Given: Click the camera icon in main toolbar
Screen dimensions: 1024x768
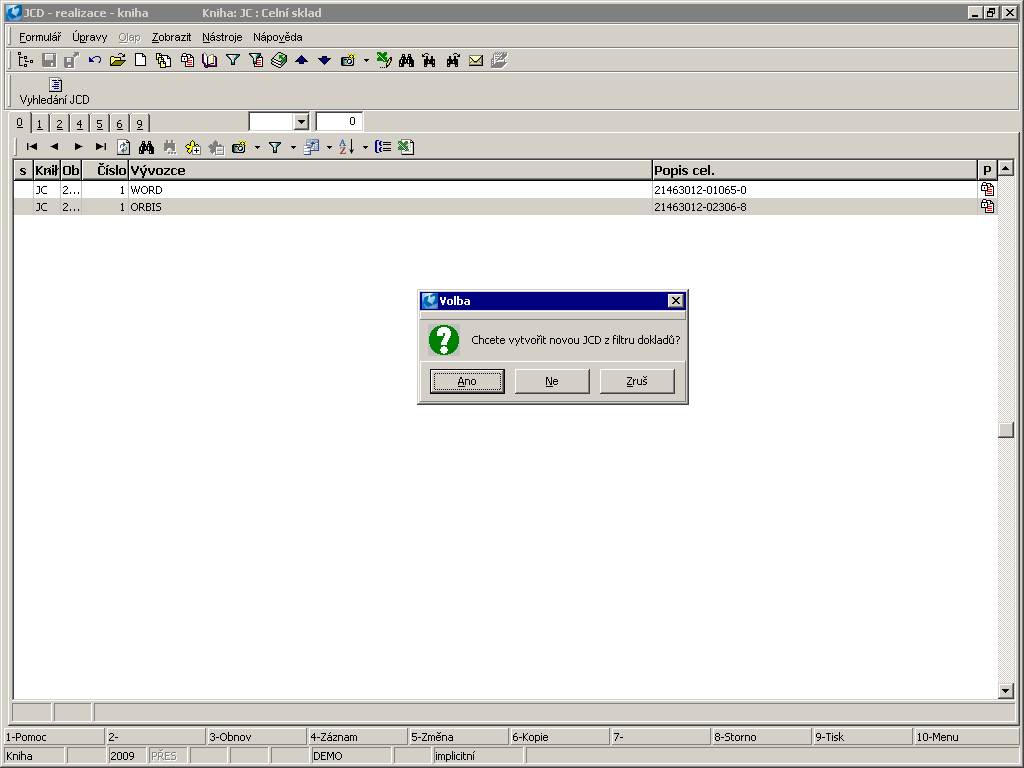Looking at the screenshot, I should [347, 60].
